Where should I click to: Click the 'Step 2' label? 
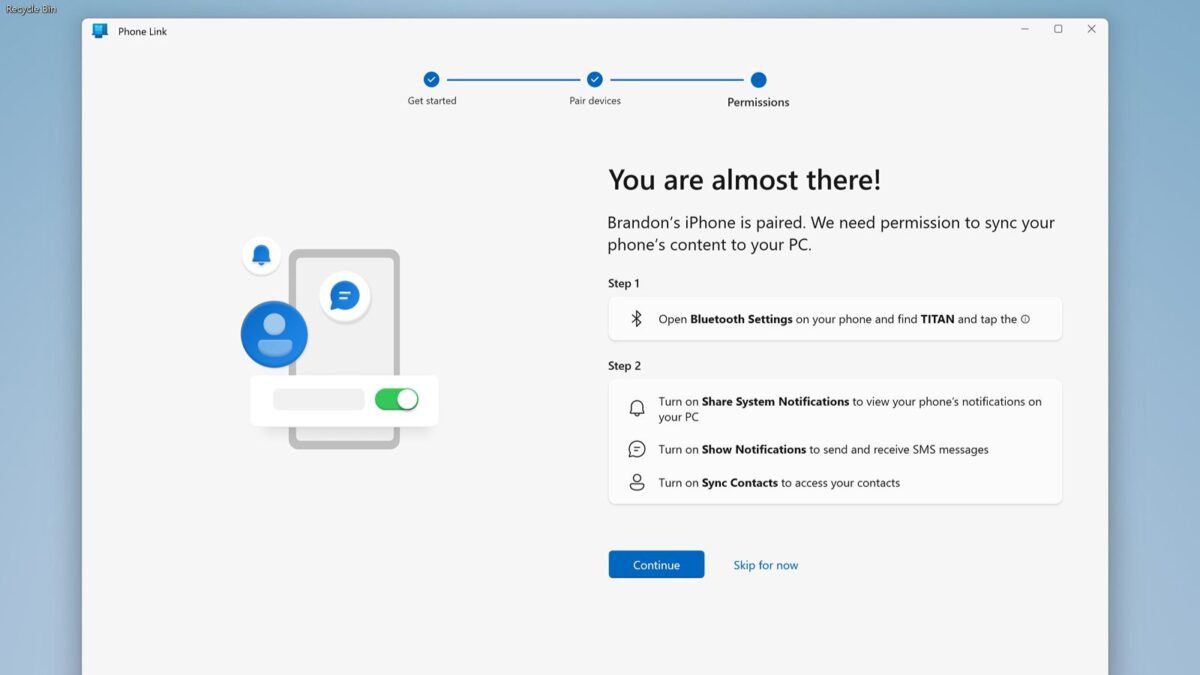pos(624,365)
